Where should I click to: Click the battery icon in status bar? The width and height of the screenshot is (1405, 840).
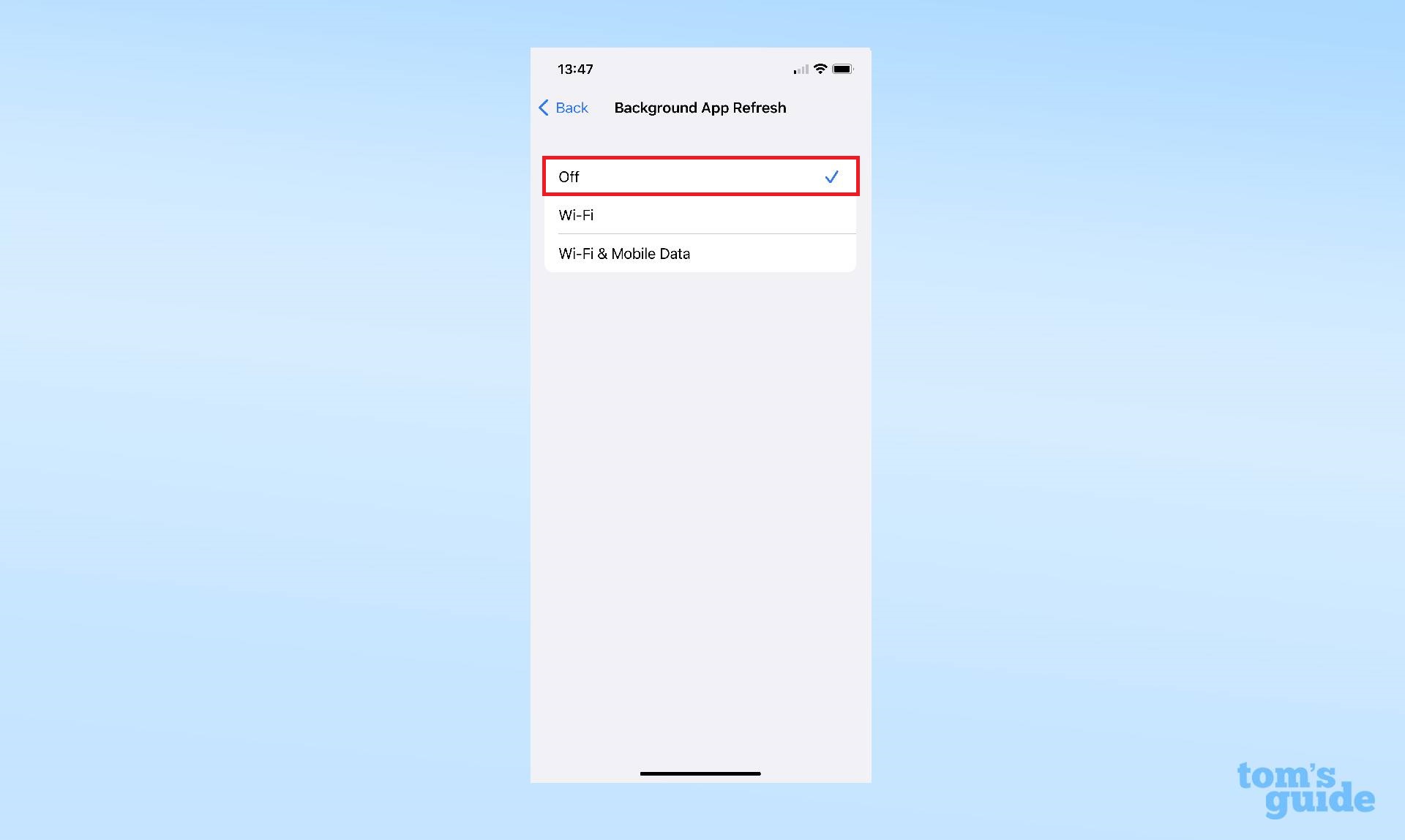point(842,69)
